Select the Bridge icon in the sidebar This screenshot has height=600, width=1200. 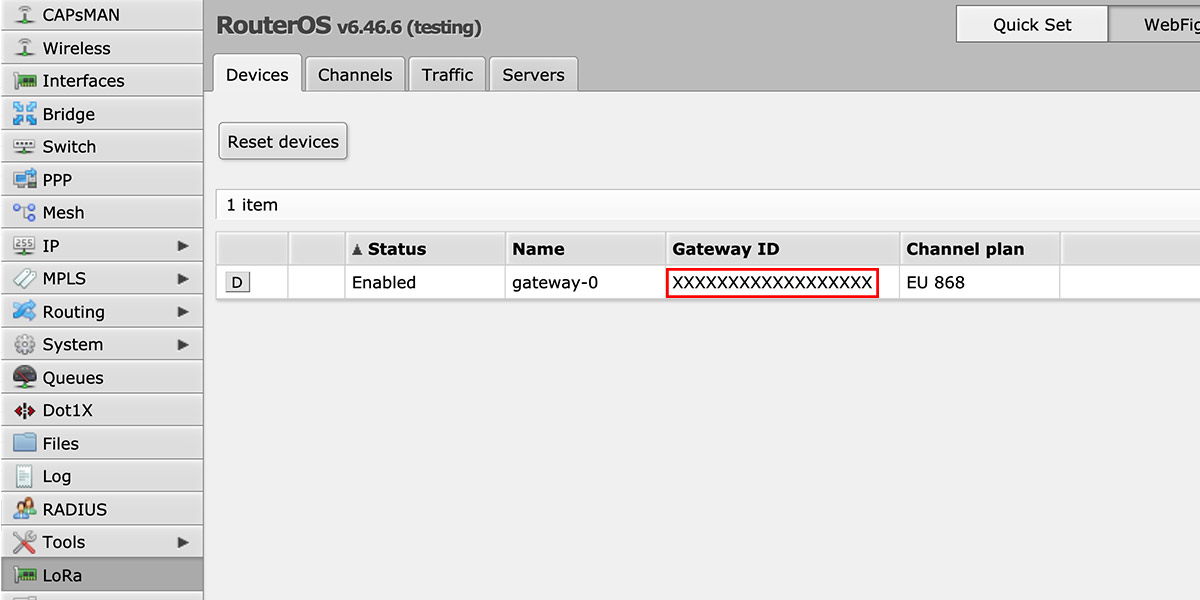click(x=25, y=114)
